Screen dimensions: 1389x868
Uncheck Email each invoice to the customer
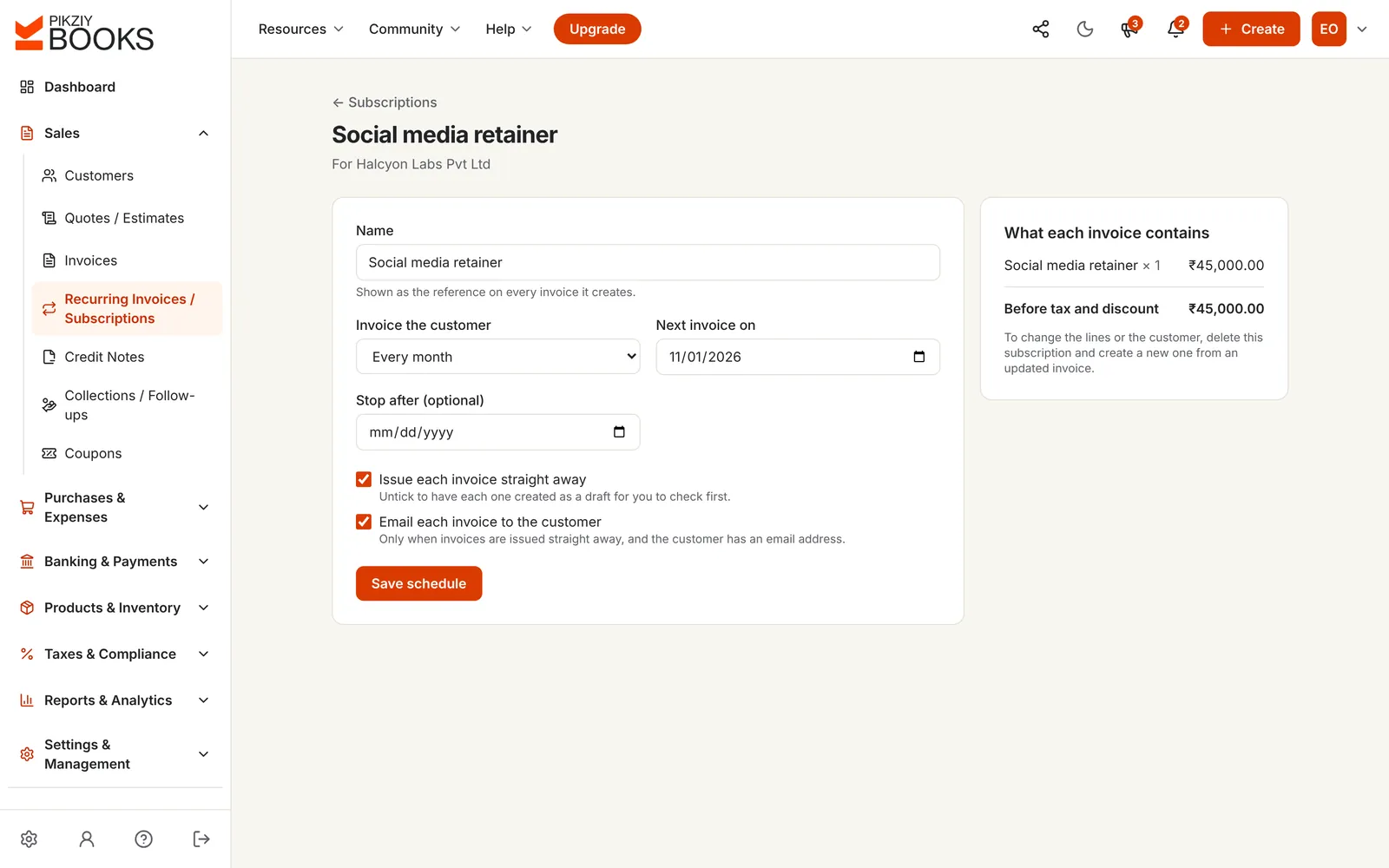364,522
